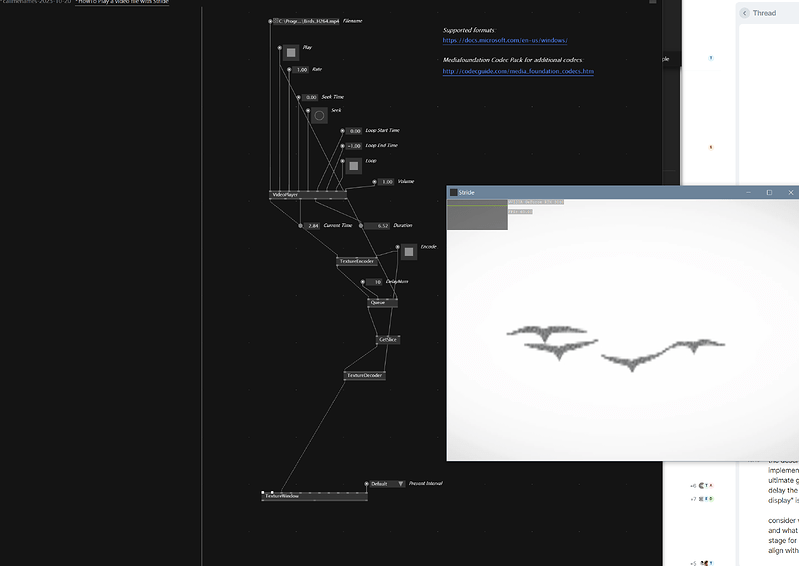The image size is (799, 566).
Task: Toggle the Play box in the patch
Action: point(290,52)
